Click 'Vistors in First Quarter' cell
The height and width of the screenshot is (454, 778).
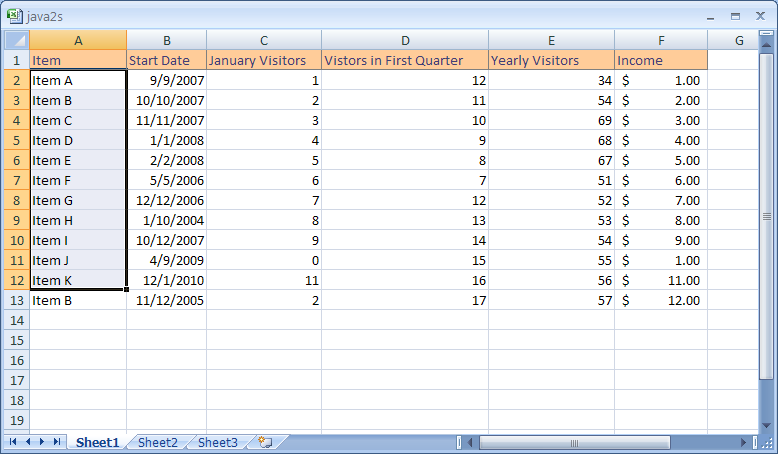point(405,60)
